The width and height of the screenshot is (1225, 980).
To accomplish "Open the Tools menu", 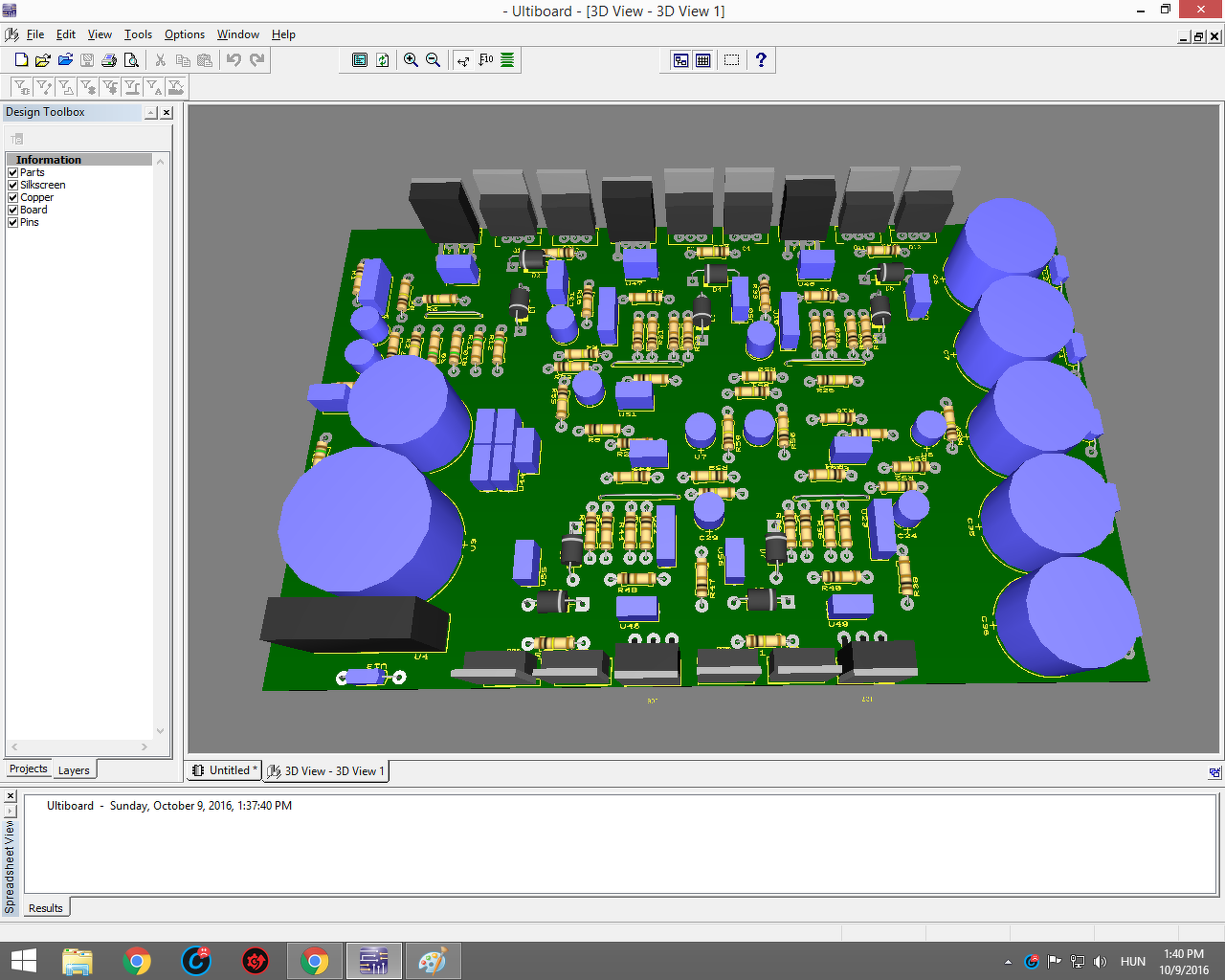I will click(x=138, y=34).
